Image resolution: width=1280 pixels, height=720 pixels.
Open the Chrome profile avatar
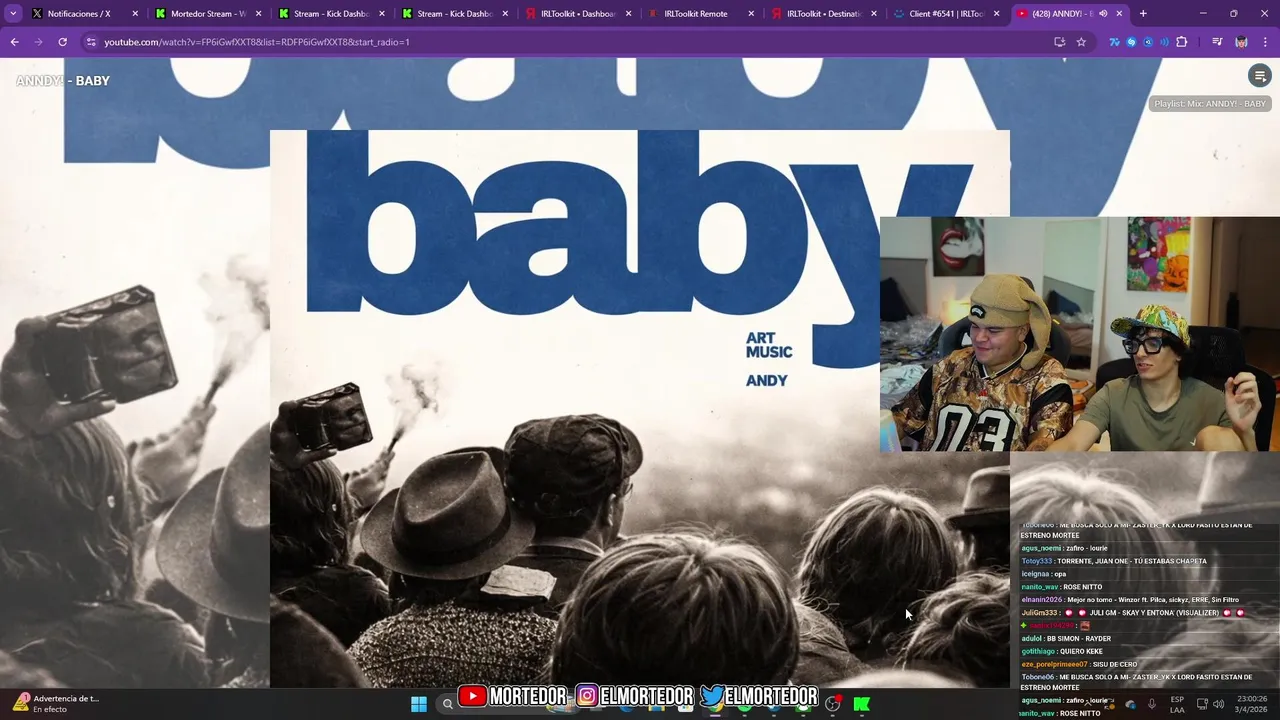tap(1241, 42)
